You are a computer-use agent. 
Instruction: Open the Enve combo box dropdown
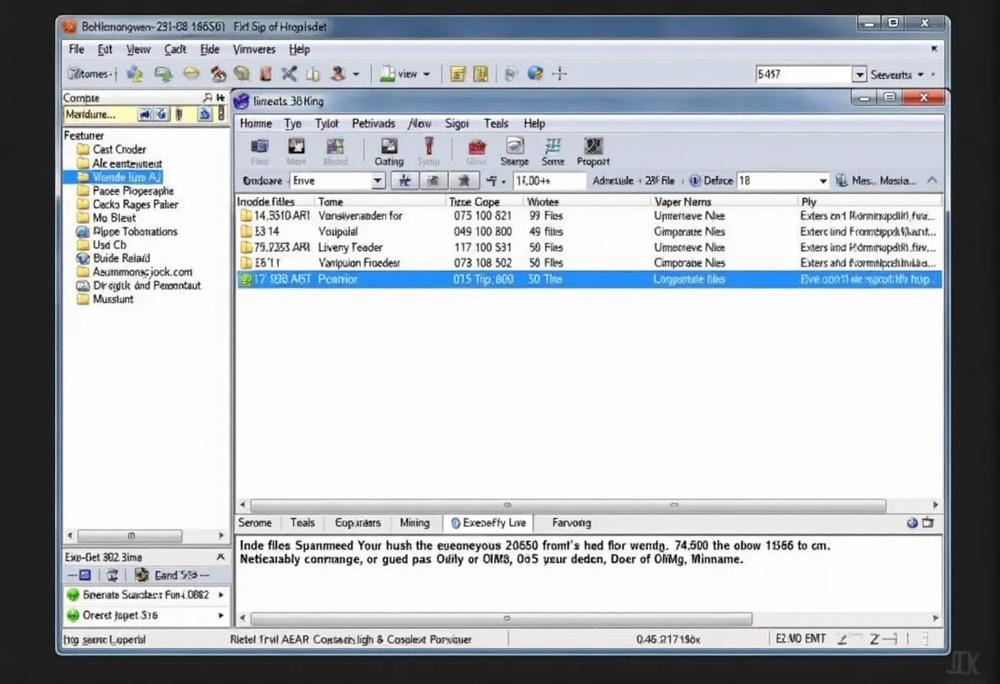[378, 181]
